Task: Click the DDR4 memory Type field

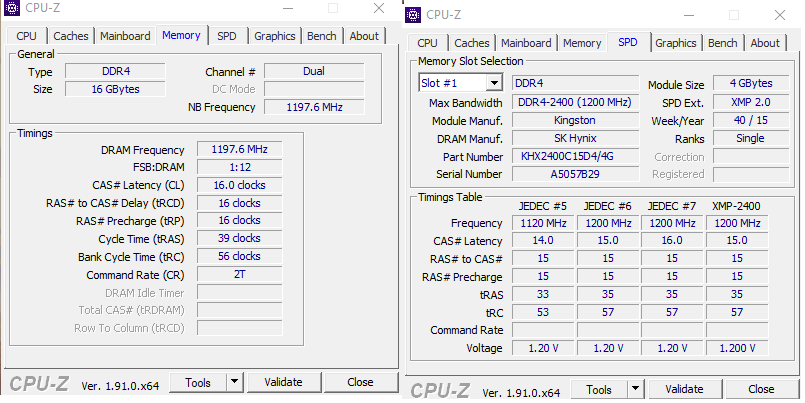Action: (116, 71)
